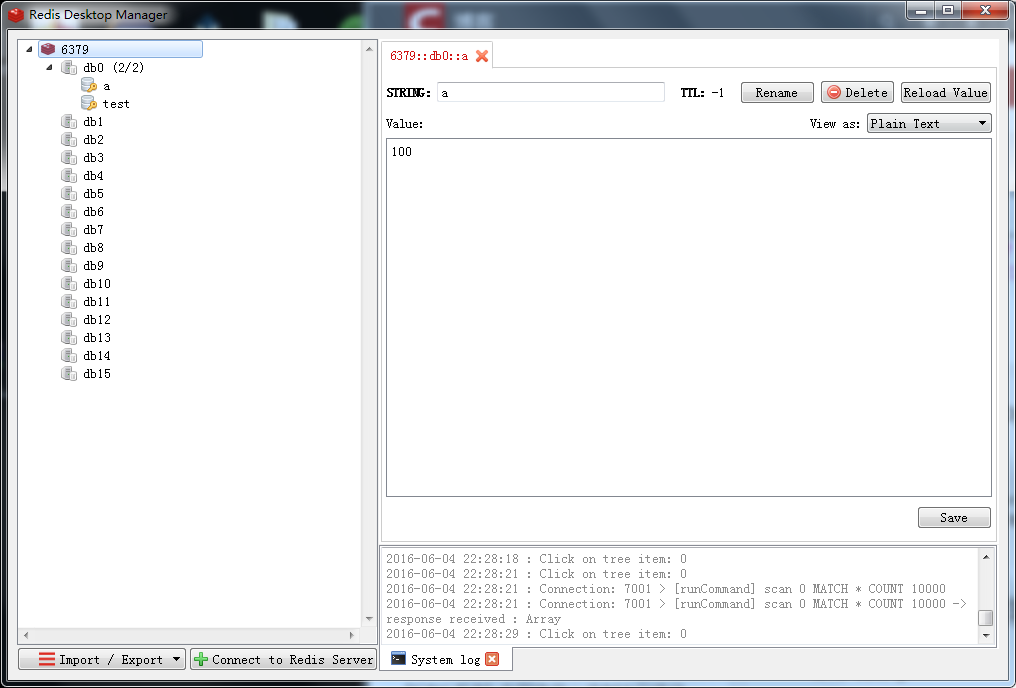The image size is (1016, 688).
Task: Click the system log scrollbar thumb
Action: click(986, 618)
